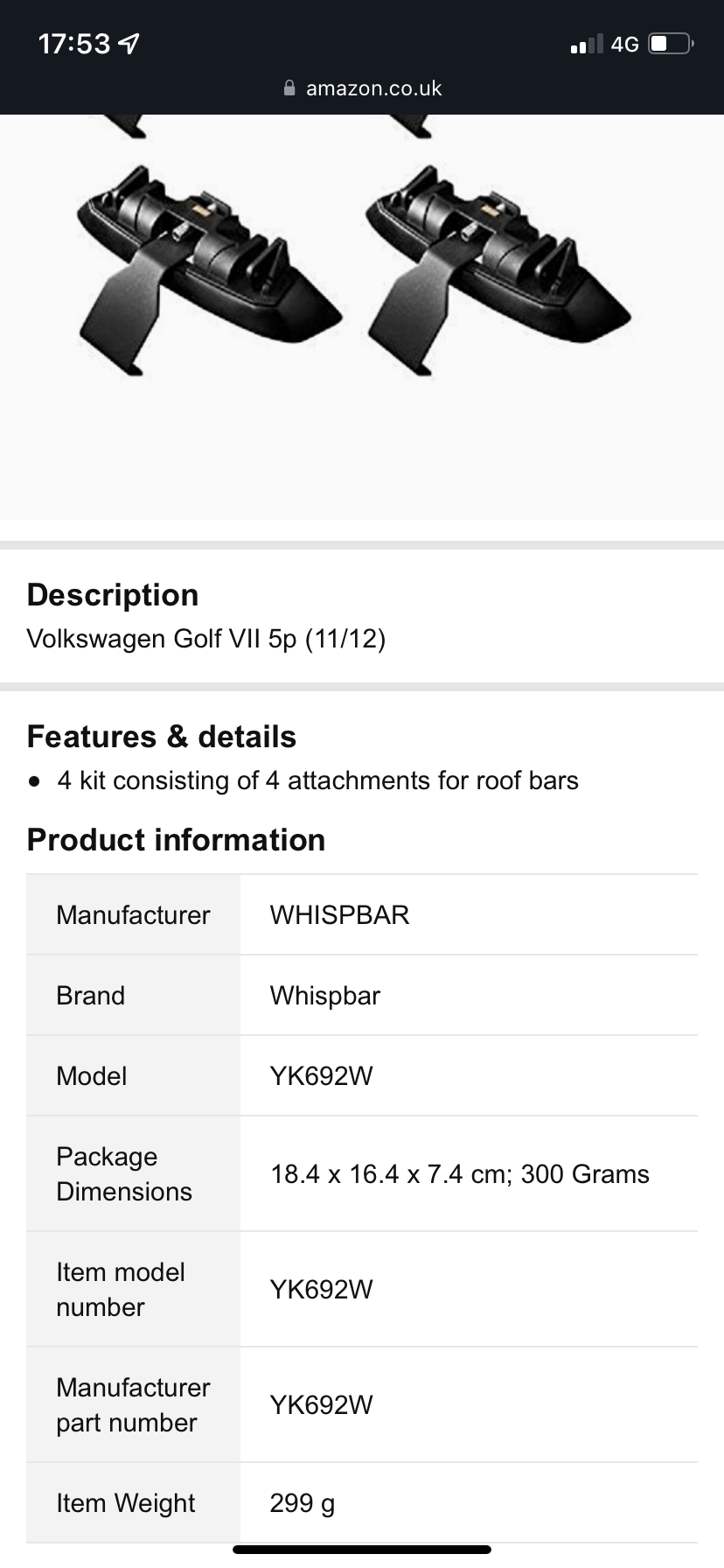724x1568 pixels.
Task: Tap the battery icon in the status bar
Action: (670, 43)
